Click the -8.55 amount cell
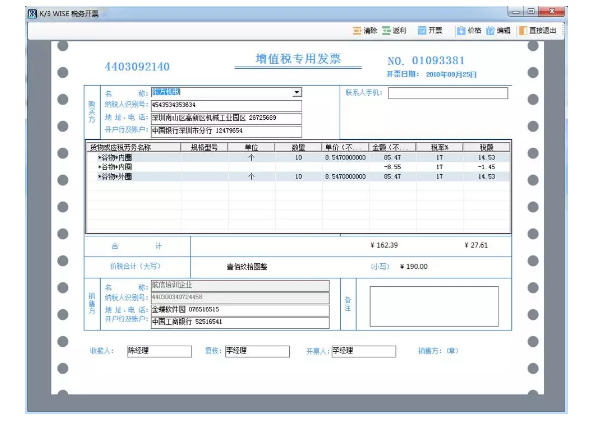The height and width of the screenshot is (421, 609). point(393,167)
